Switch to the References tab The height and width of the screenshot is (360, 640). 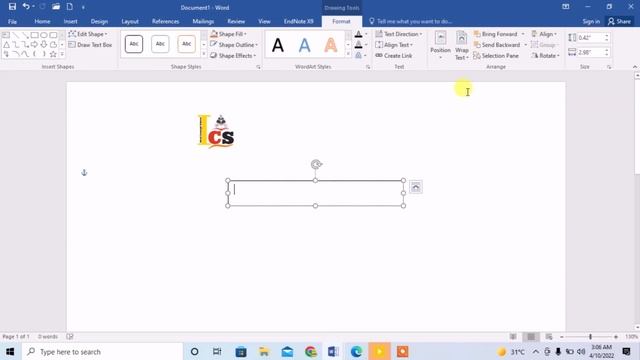point(165,22)
